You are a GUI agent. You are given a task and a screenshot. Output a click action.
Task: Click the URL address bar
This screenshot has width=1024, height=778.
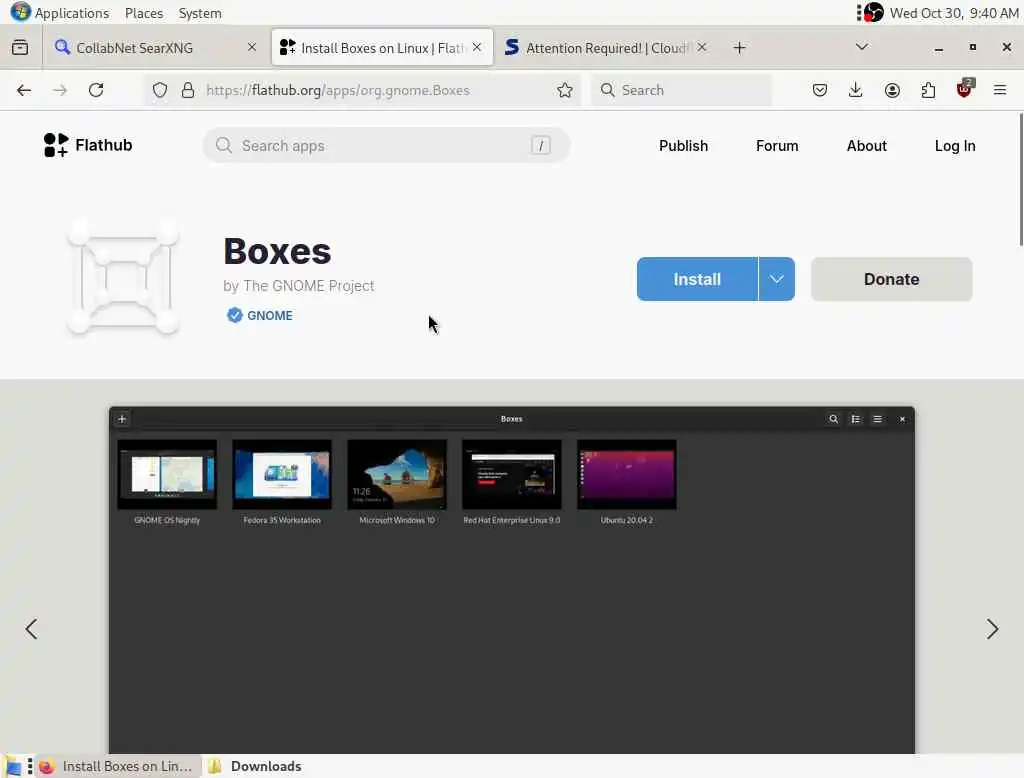(x=362, y=90)
